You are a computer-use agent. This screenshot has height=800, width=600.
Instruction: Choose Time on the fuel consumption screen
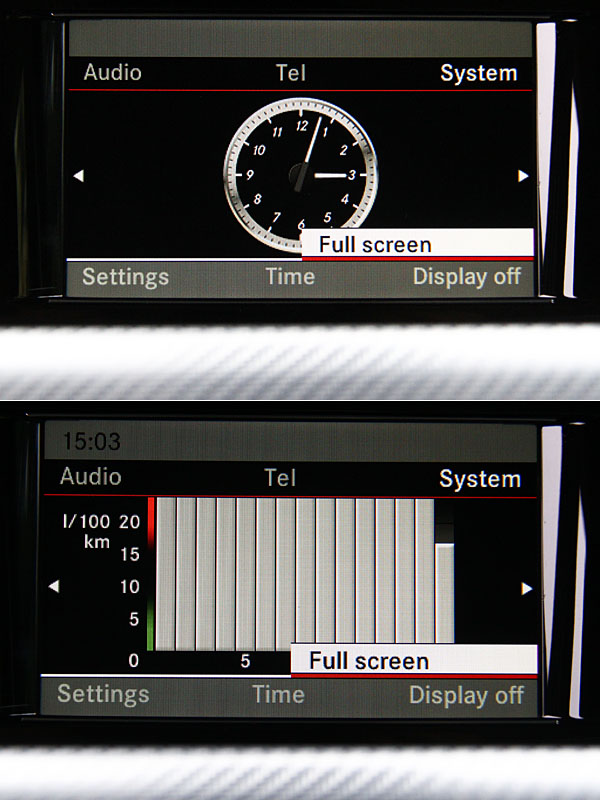pyautogui.click(x=278, y=694)
